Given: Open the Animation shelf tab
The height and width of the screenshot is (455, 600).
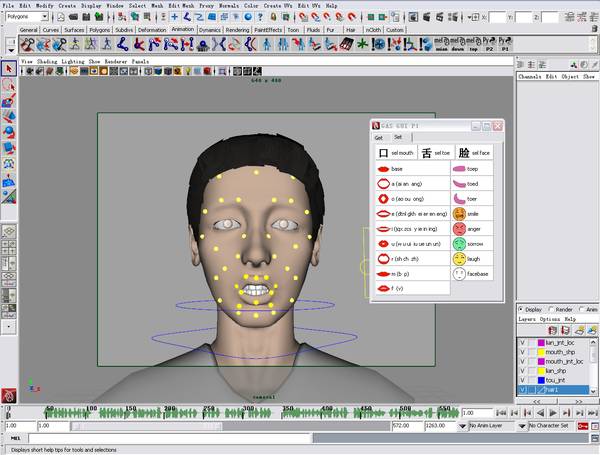Looking at the screenshot, I should click(x=182, y=30).
